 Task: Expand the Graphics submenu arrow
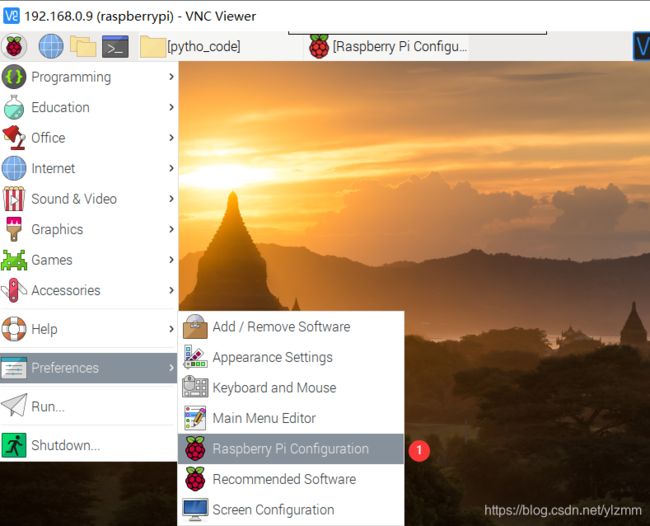pyautogui.click(x=171, y=229)
